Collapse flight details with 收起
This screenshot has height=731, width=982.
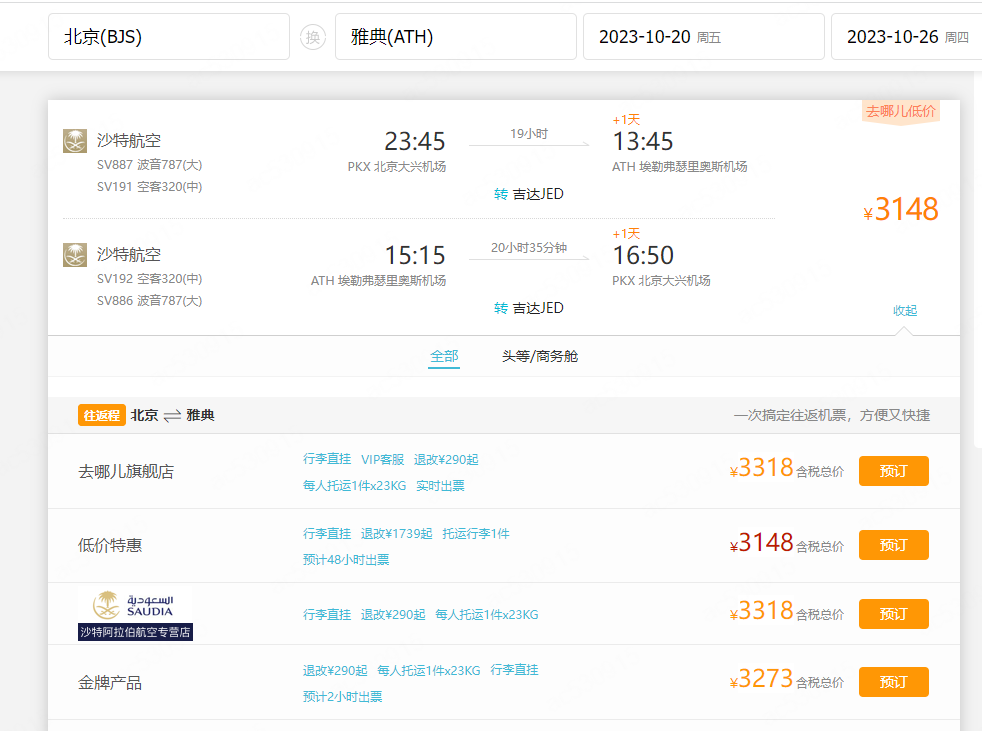(x=905, y=310)
